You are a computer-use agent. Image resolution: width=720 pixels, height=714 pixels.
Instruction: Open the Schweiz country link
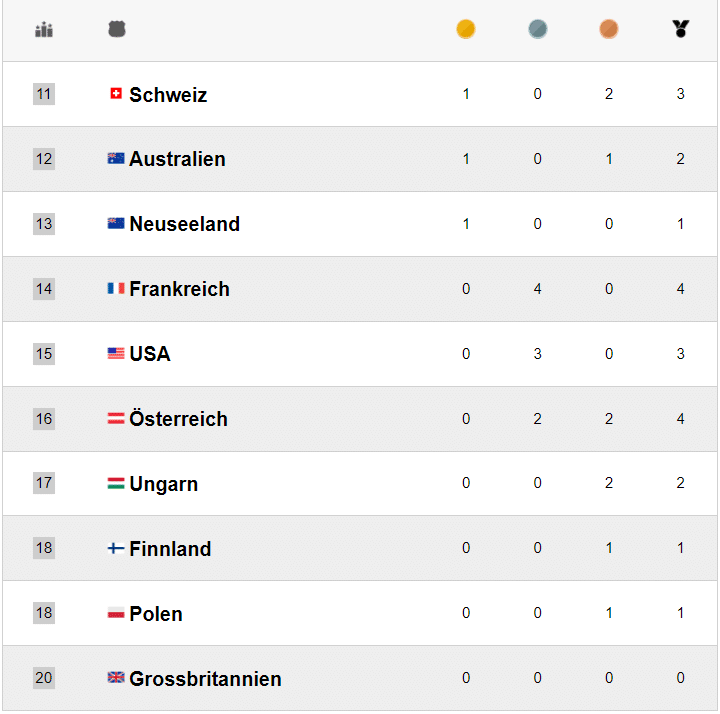coord(168,95)
